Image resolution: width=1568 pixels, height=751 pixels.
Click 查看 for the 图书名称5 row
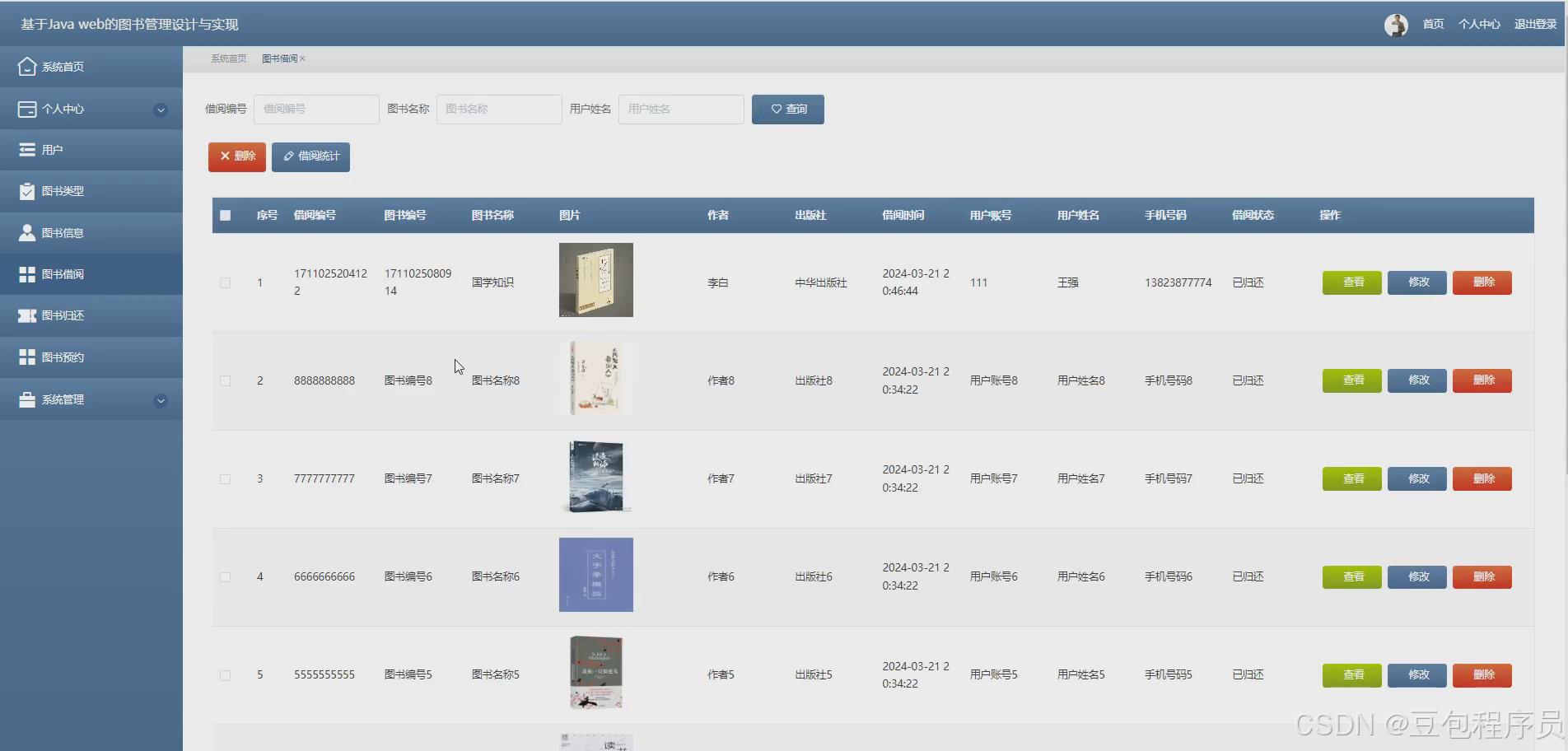click(x=1352, y=675)
